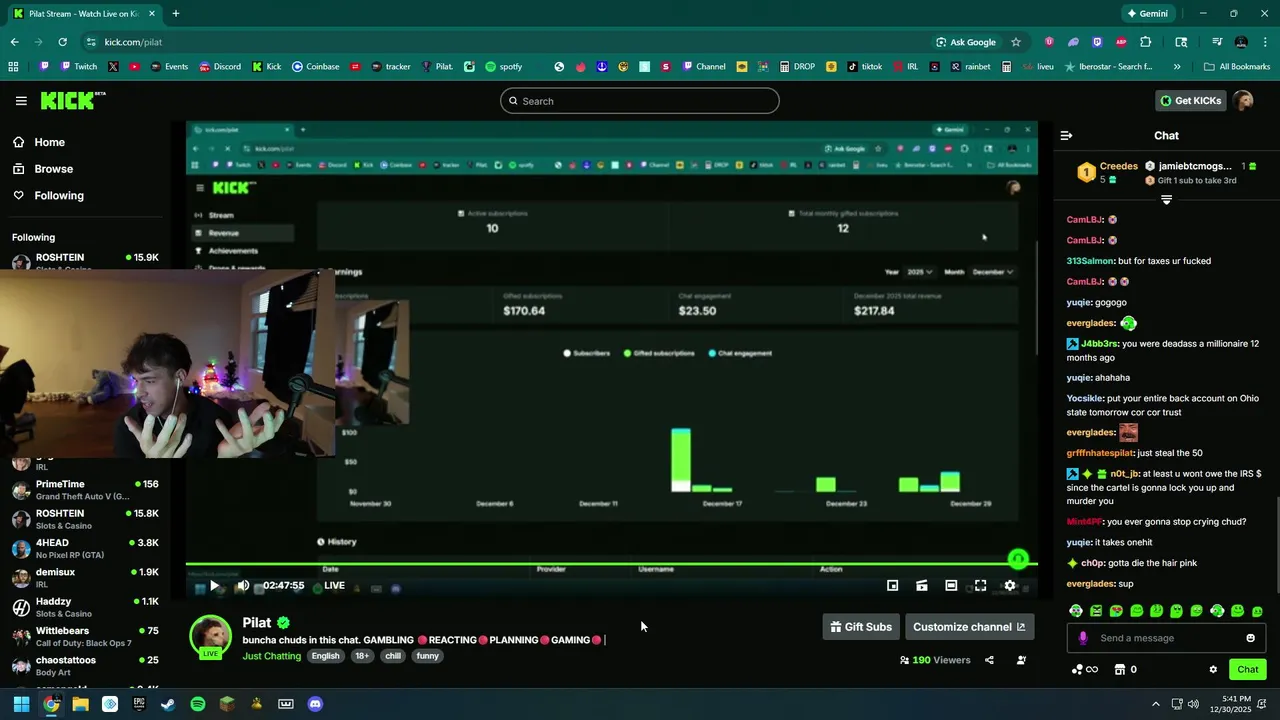
Task: Open 4HEAD channel in Following list
Action: pos(85,549)
